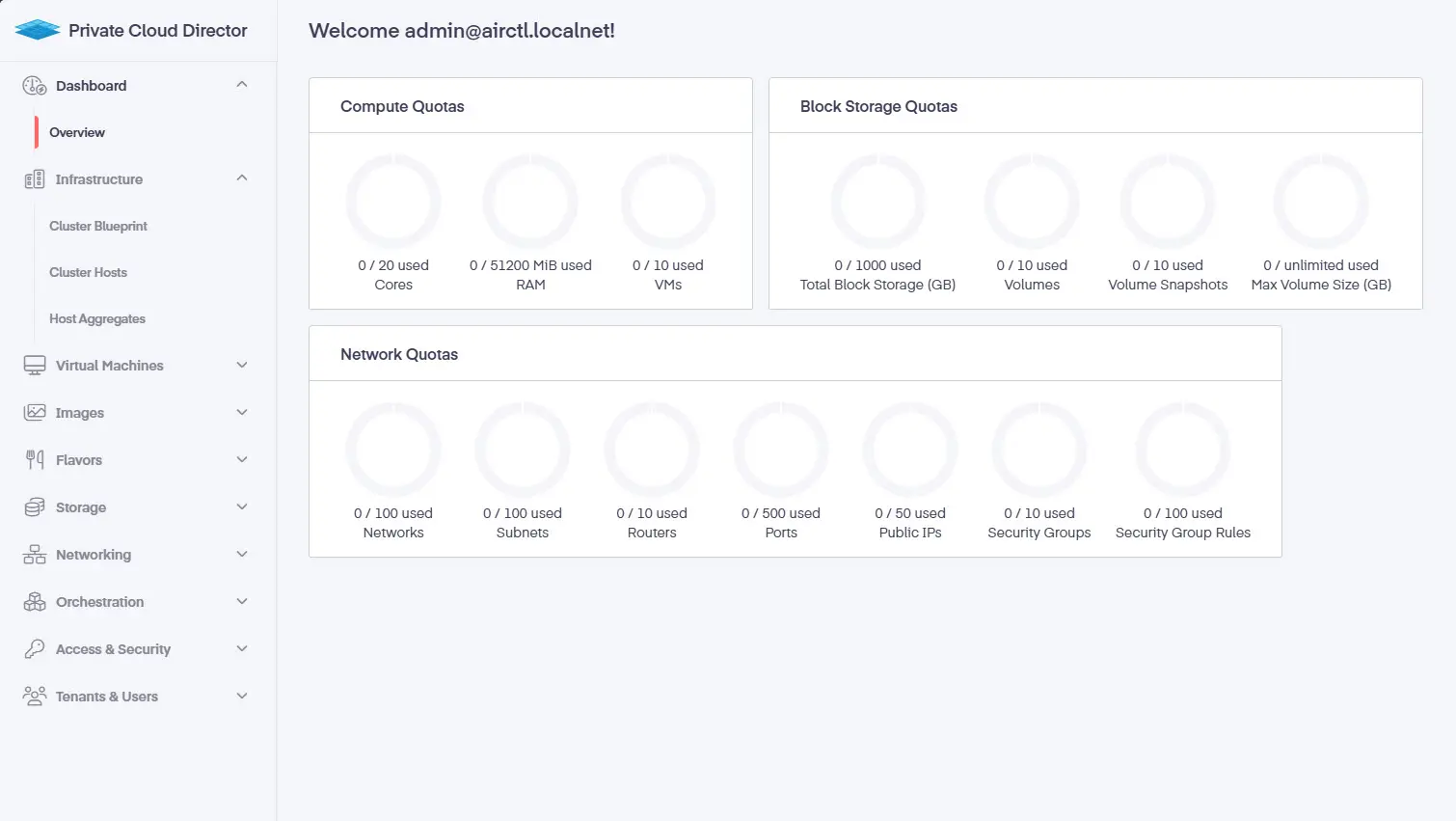This screenshot has height=821, width=1456.
Task: Click the Dashboard gauge icon
Action: tap(35, 86)
